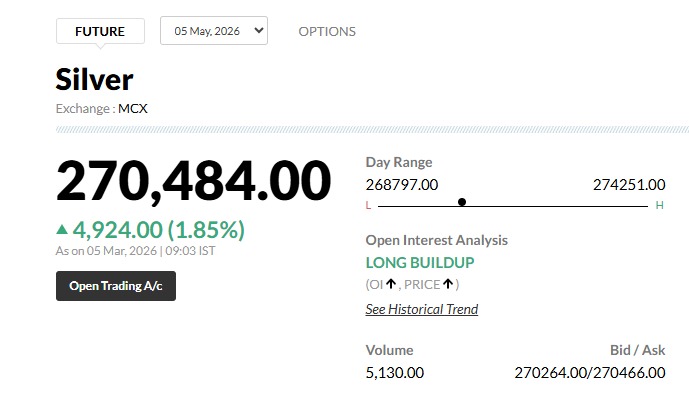Click the 270,484.00 last price
This screenshot has width=689, height=405.
pyautogui.click(x=193, y=181)
